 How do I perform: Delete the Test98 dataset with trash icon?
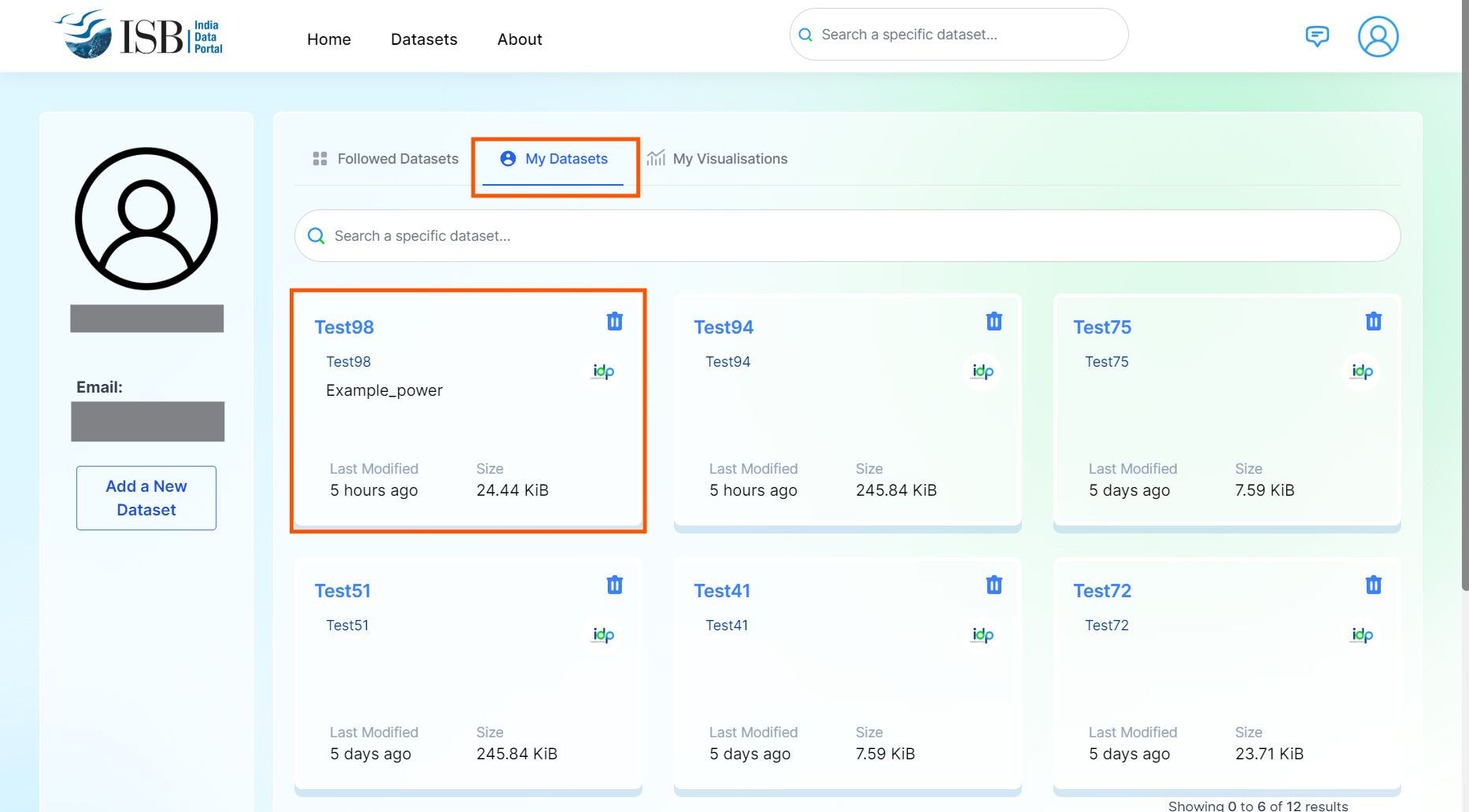coord(615,321)
